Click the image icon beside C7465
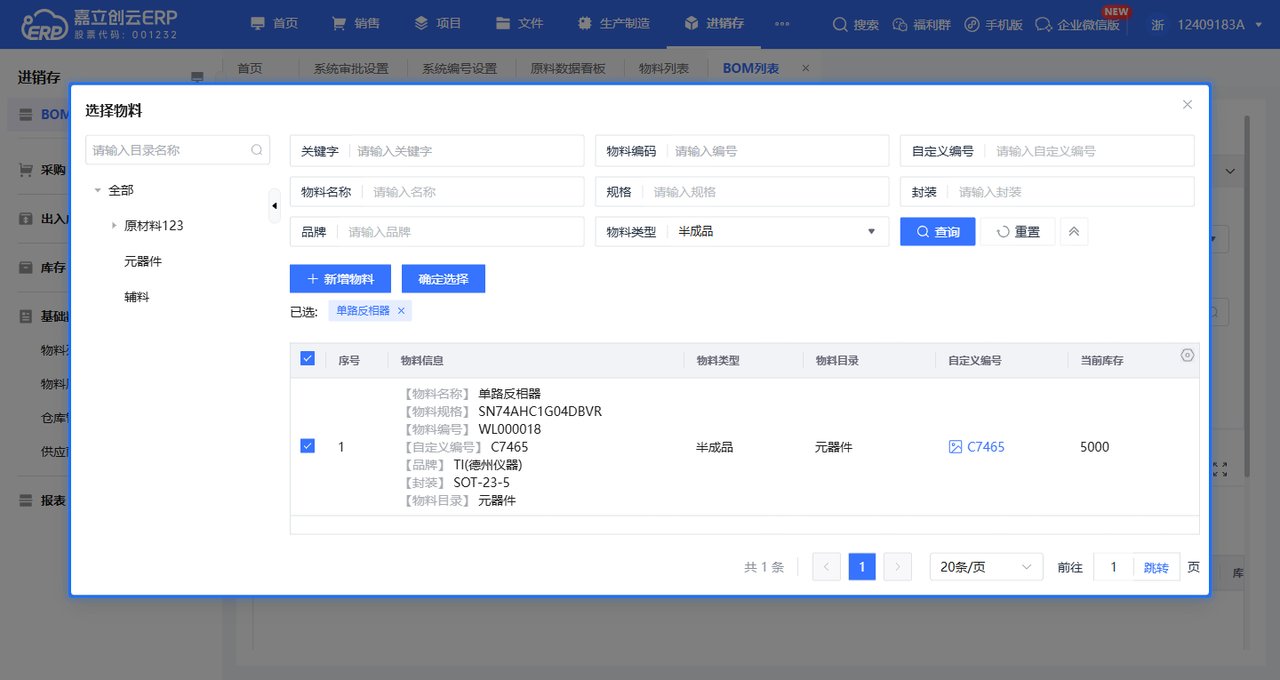The width and height of the screenshot is (1280, 680). (x=955, y=447)
